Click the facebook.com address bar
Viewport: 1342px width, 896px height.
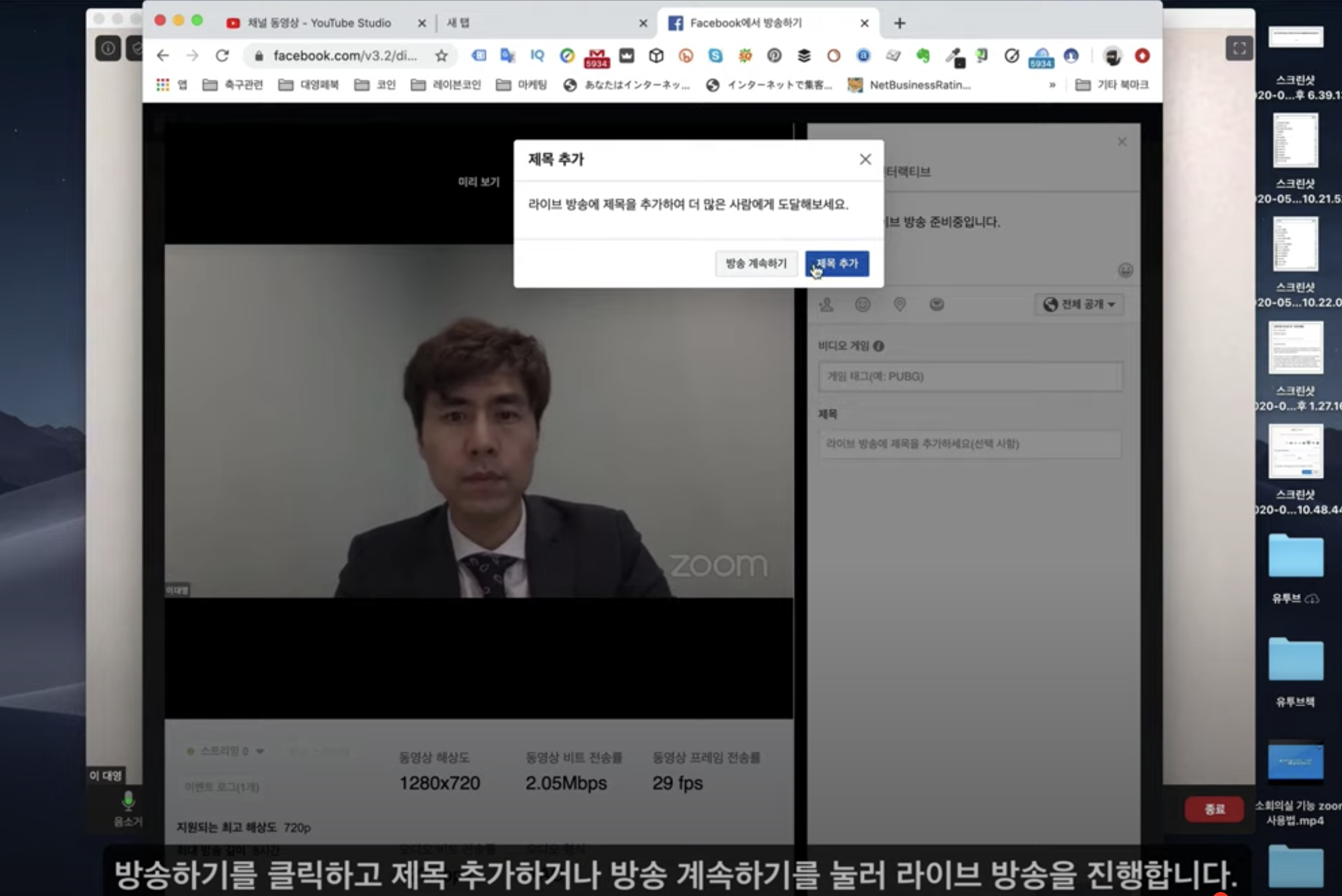pos(345,56)
